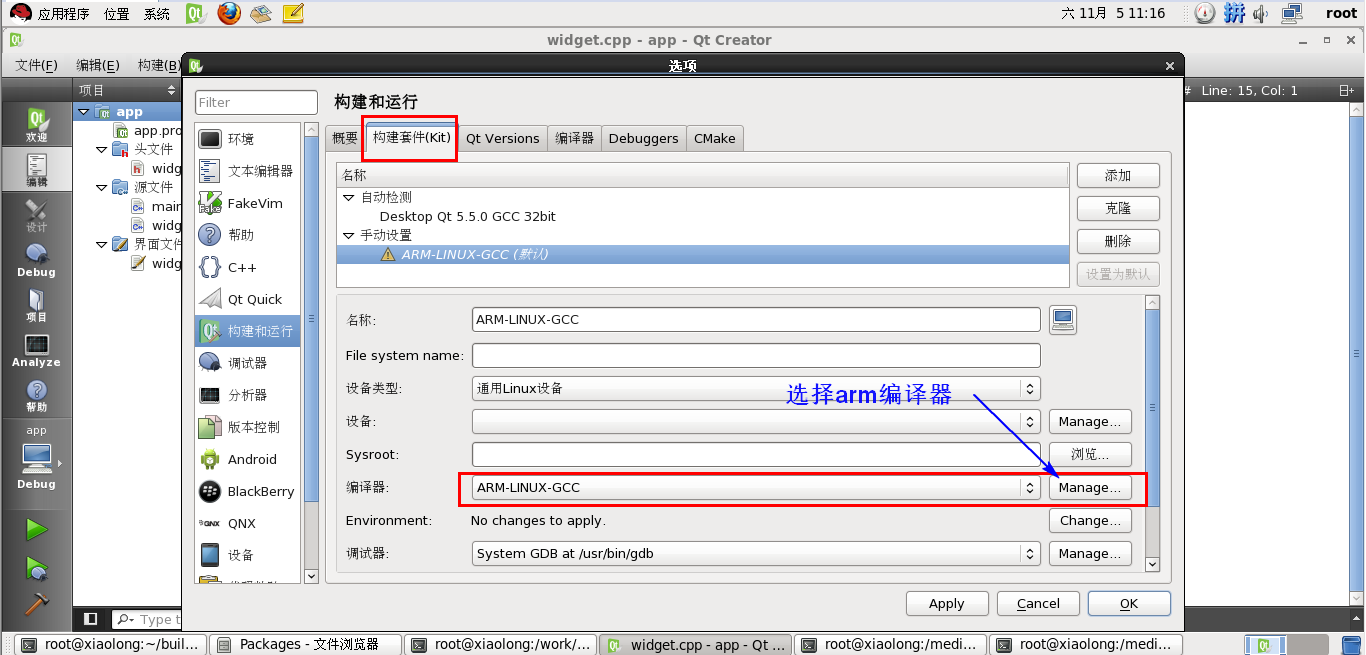The image size is (1366, 655).
Task: Open debugger dropdown showing System GDB
Action: click(756, 553)
